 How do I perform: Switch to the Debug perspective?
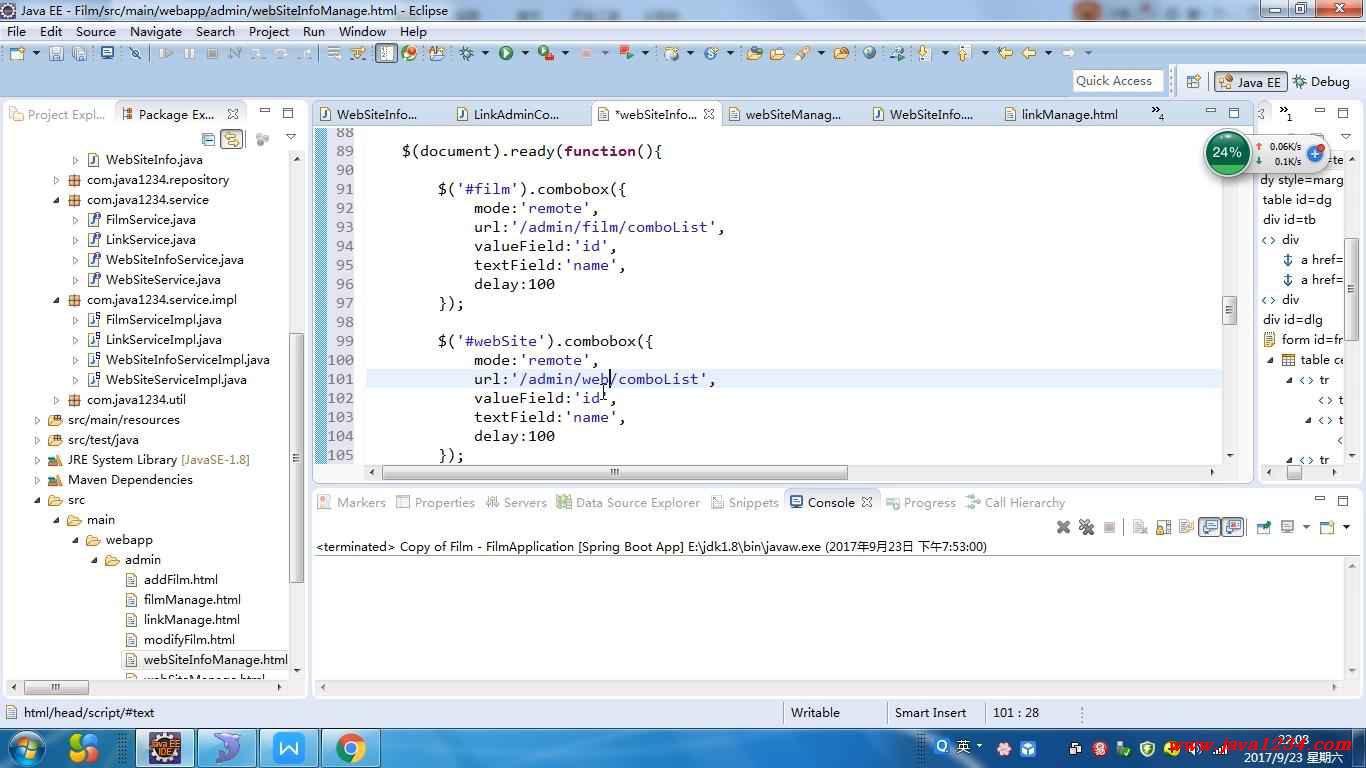pos(1321,82)
